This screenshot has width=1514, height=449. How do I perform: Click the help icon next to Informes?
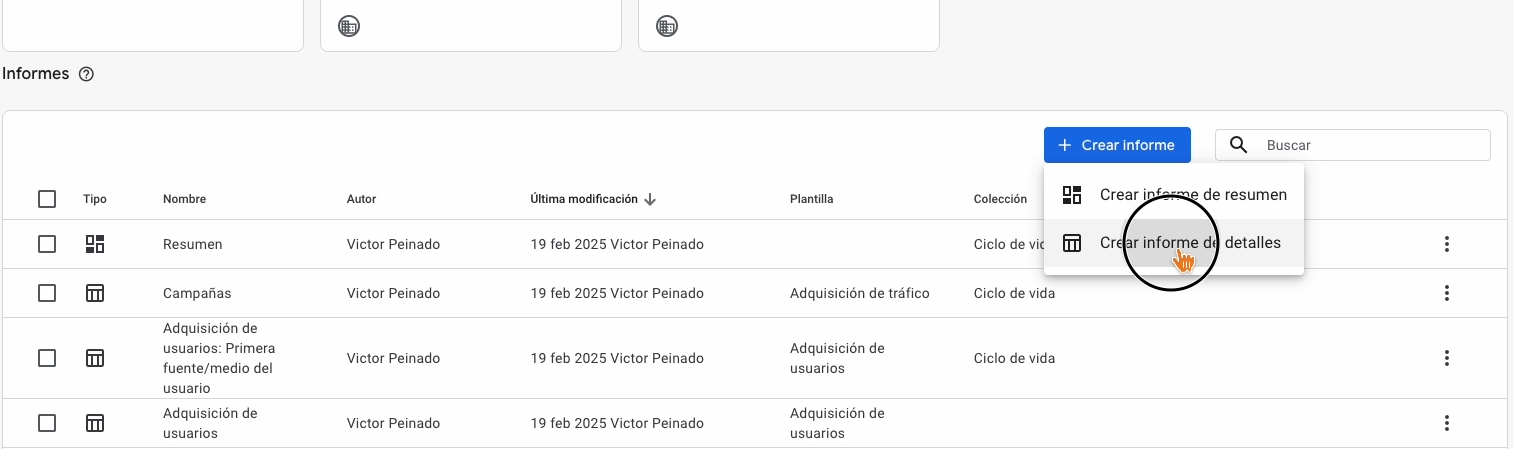click(86, 74)
